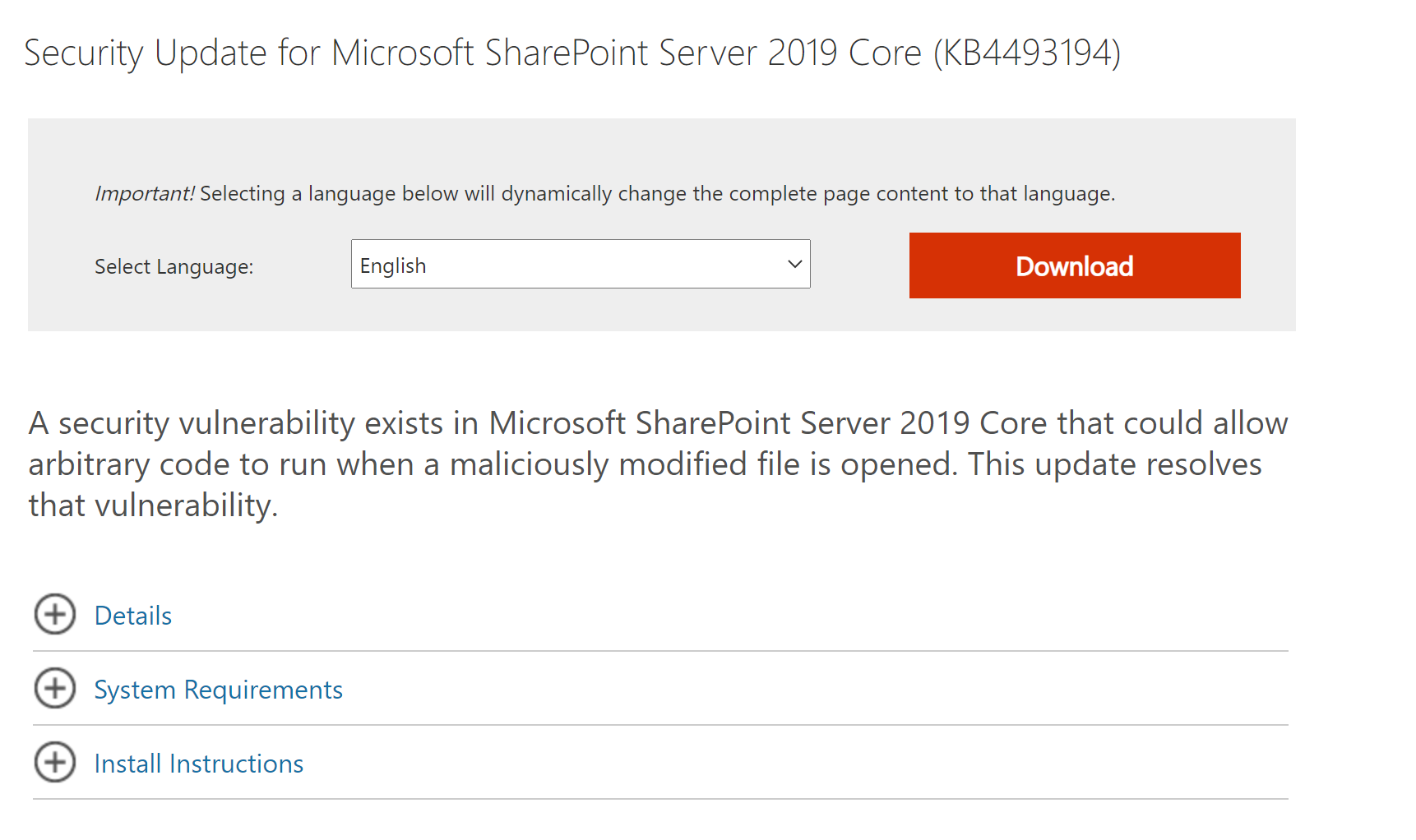Open Install Instructions via its plus icon
The height and width of the screenshot is (840, 1416).
[x=55, y=763]
